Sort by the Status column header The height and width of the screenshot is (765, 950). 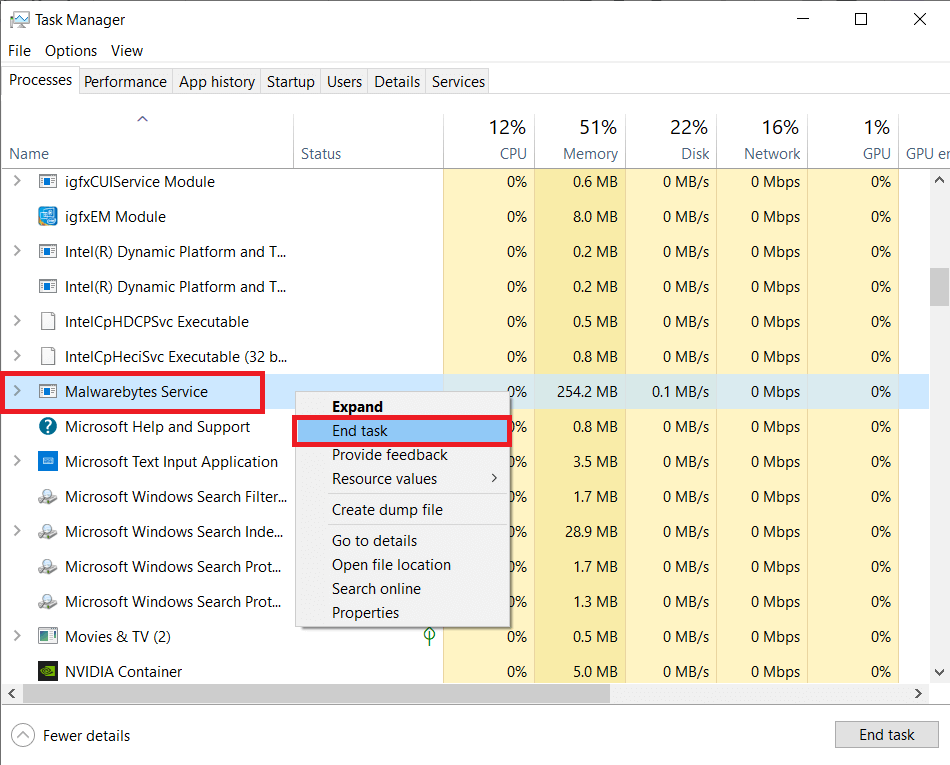coord(368,141)
